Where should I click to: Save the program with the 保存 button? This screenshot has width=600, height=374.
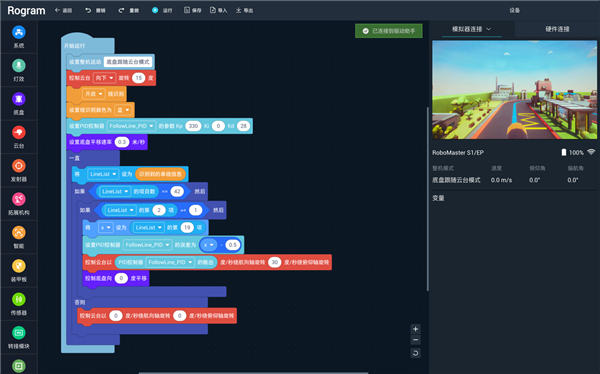(192, 10)
